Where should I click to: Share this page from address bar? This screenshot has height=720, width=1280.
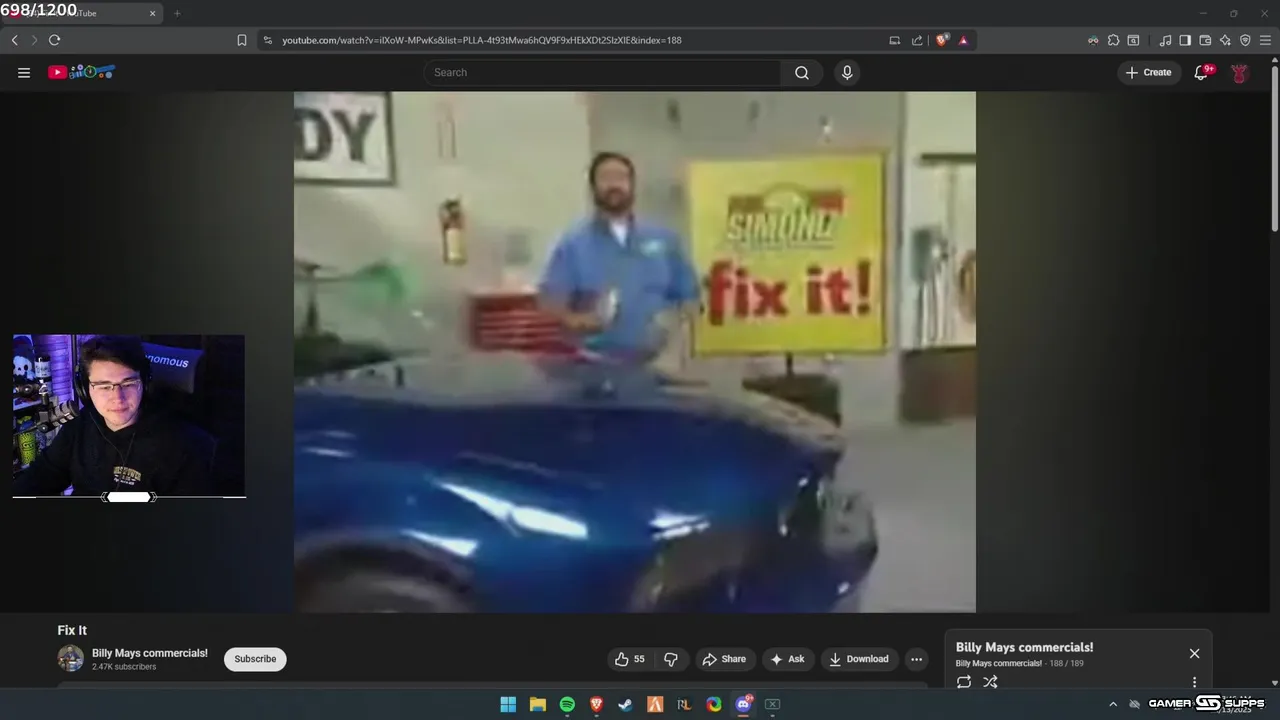pos(917,40)
